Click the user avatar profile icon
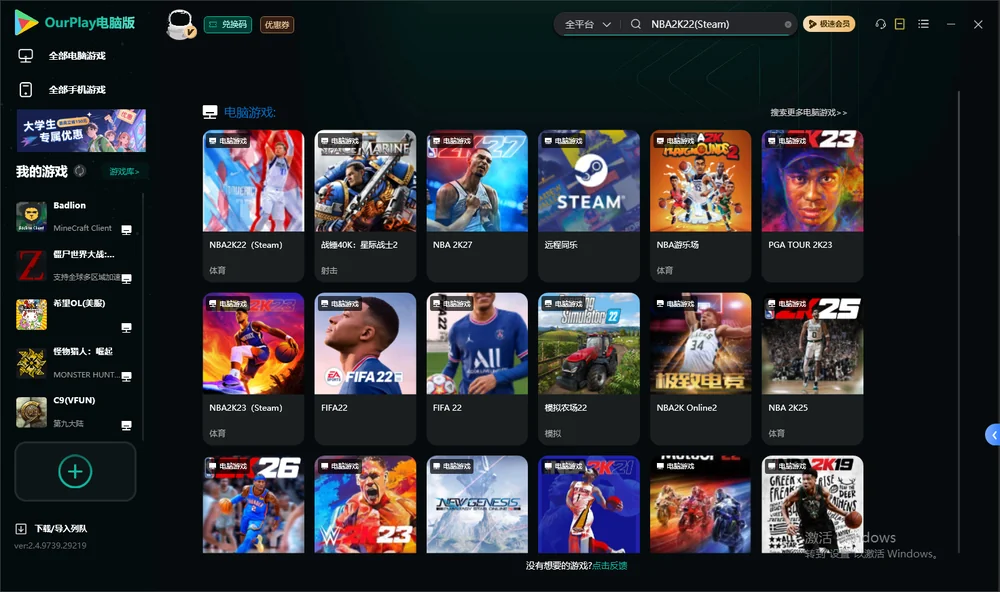Image resolution: width=1000 pixels, height=592 pixels. (x=180, y=25)
